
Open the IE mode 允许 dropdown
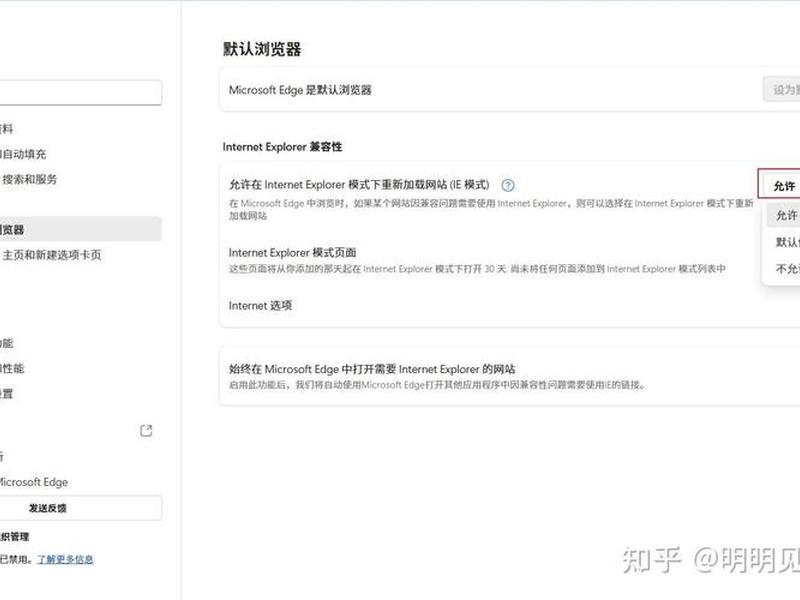[779, 185]
